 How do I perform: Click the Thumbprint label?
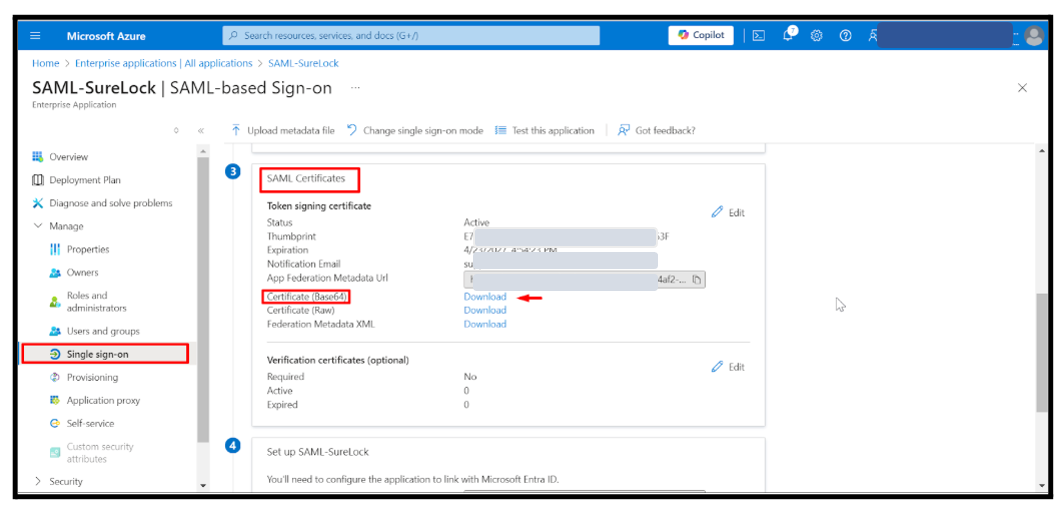[x=291, y=237]
